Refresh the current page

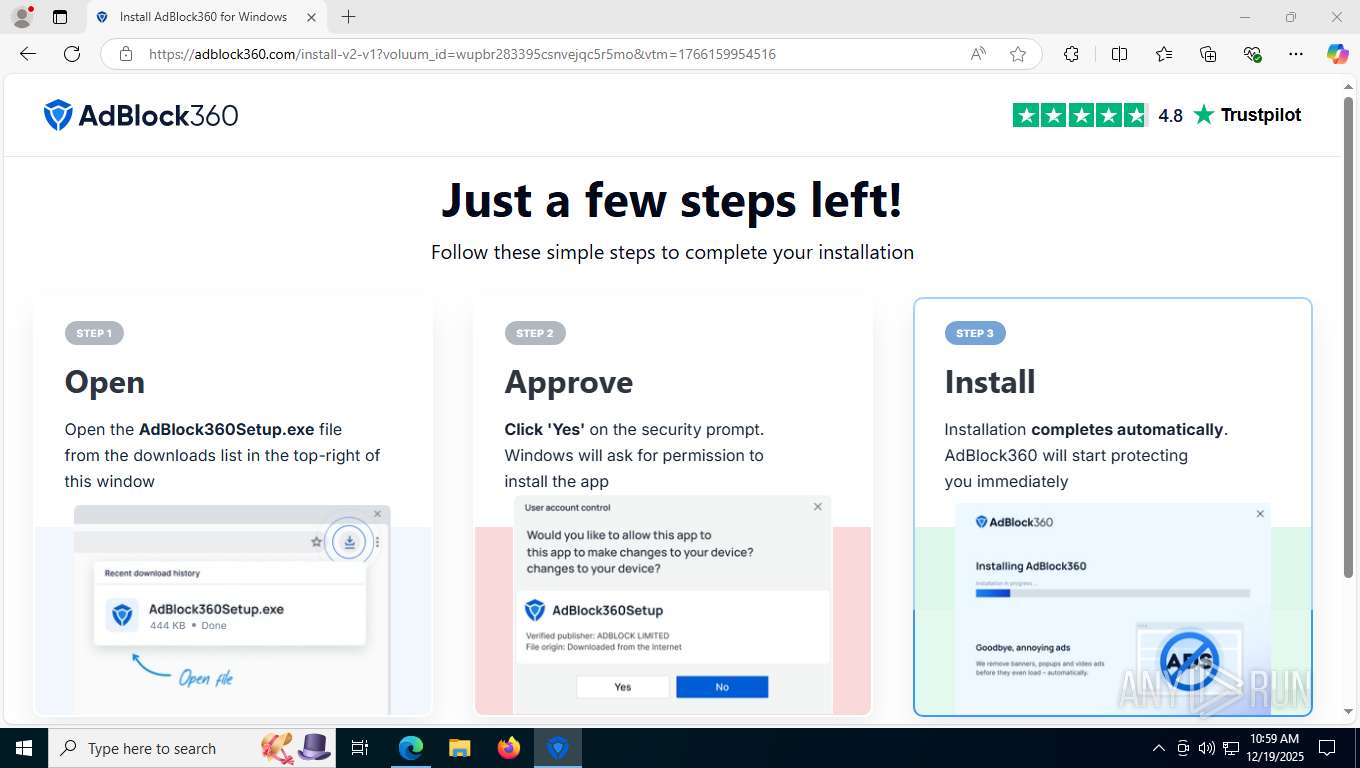72,54
